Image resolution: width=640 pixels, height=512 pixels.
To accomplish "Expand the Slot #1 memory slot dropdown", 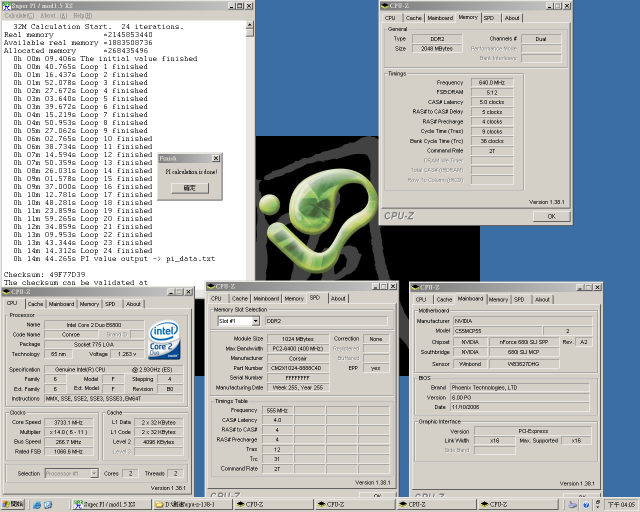I will 256,321.
